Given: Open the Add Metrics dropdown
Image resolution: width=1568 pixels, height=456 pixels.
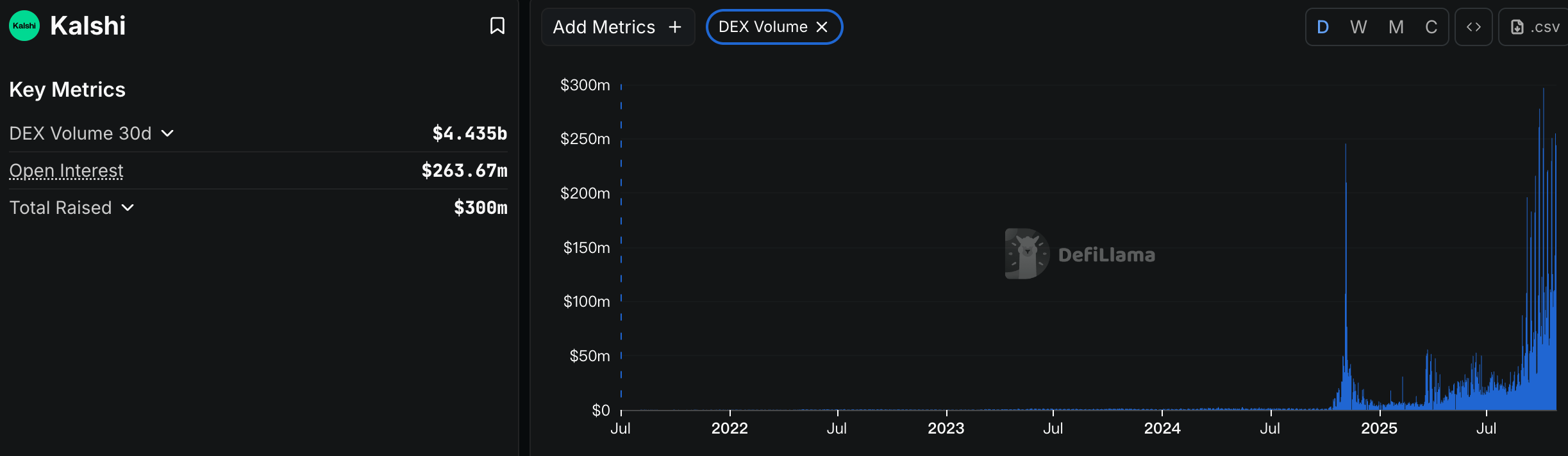Looking at the screenshot, I should (x=618, y=27).
